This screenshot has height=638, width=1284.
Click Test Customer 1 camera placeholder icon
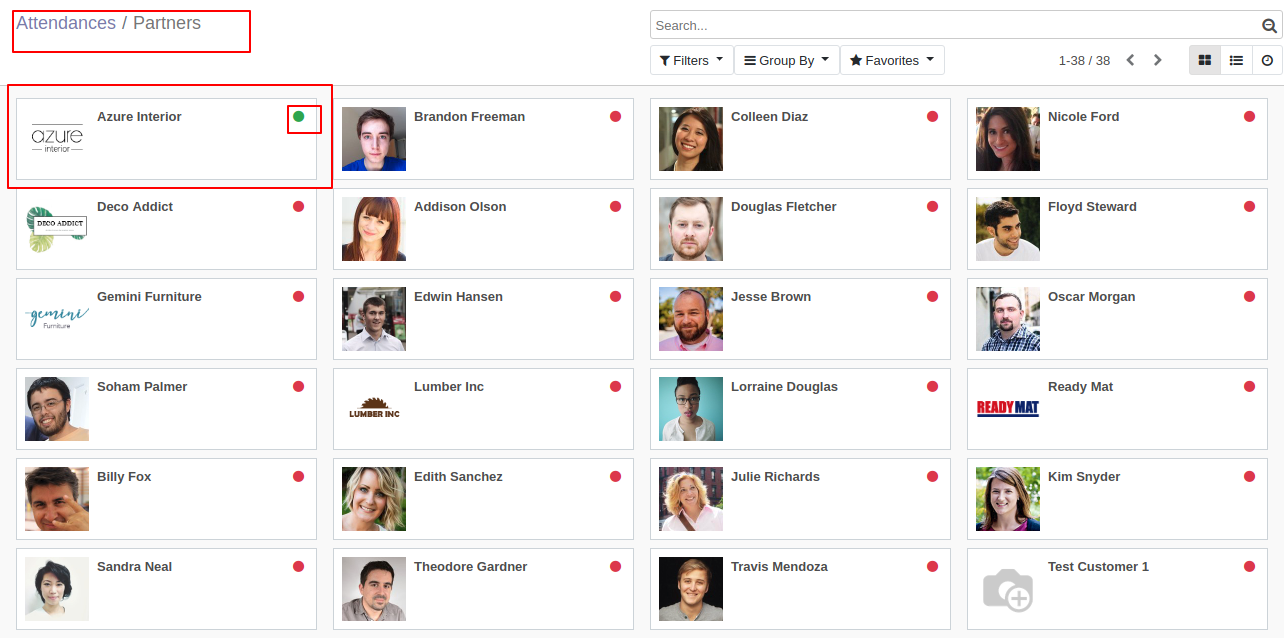(1008, 589)
